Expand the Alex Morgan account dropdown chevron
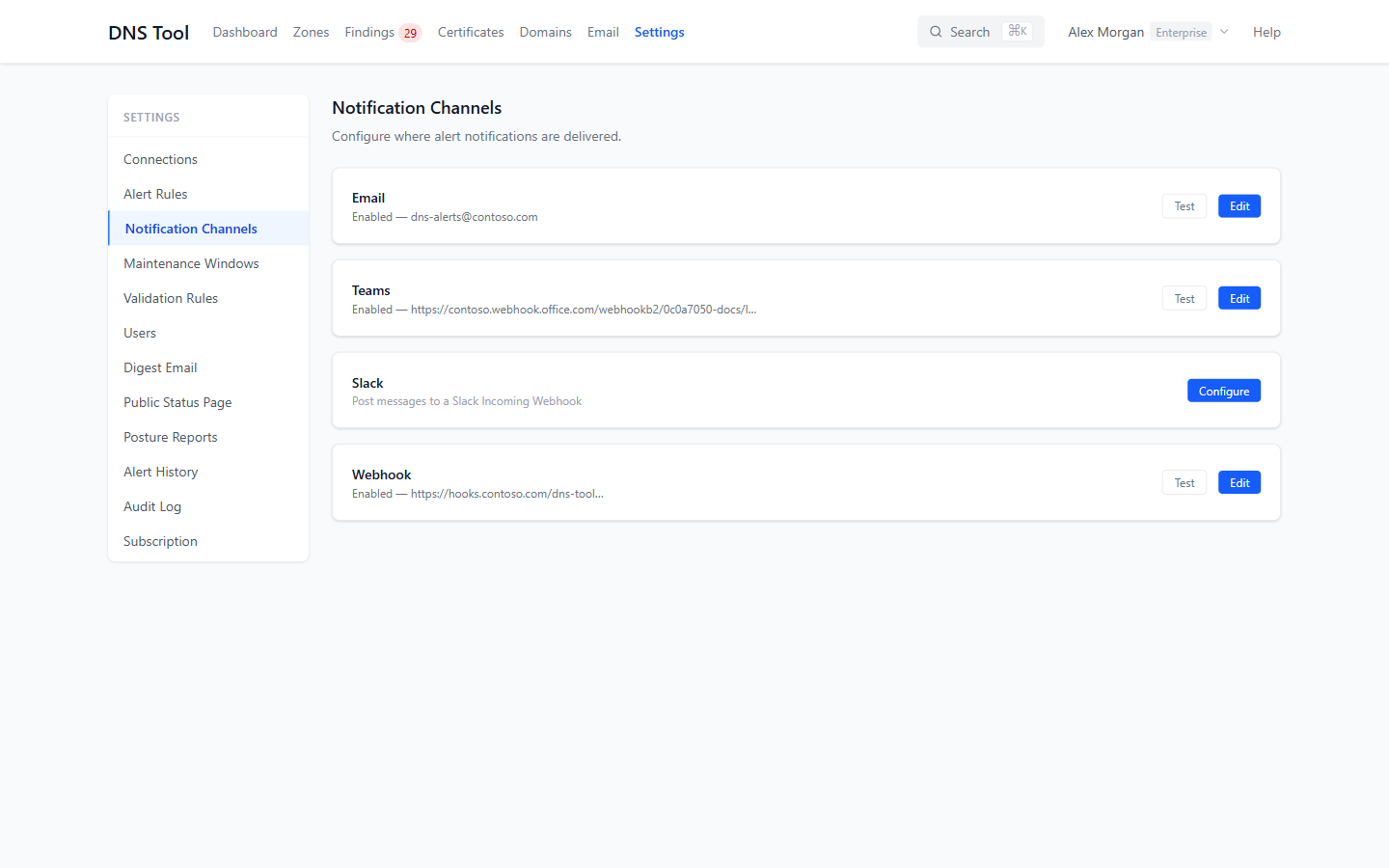Viewport: 1389px width, 868px height. pos(1224,32)
